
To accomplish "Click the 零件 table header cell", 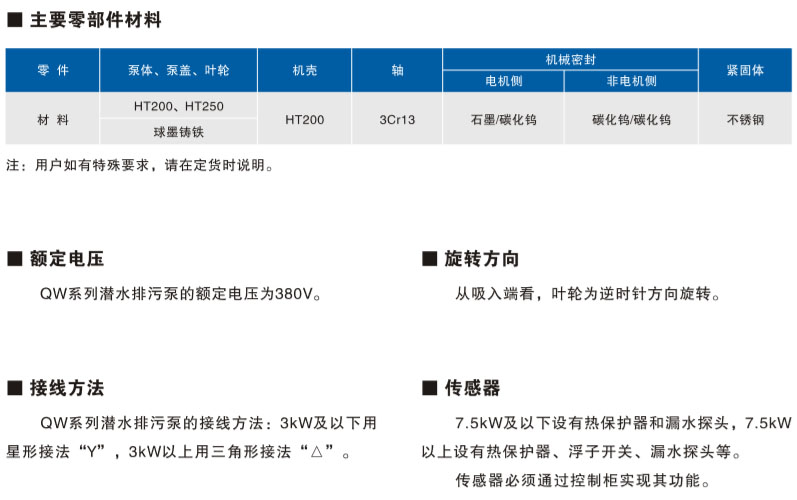I will (52, 70).
